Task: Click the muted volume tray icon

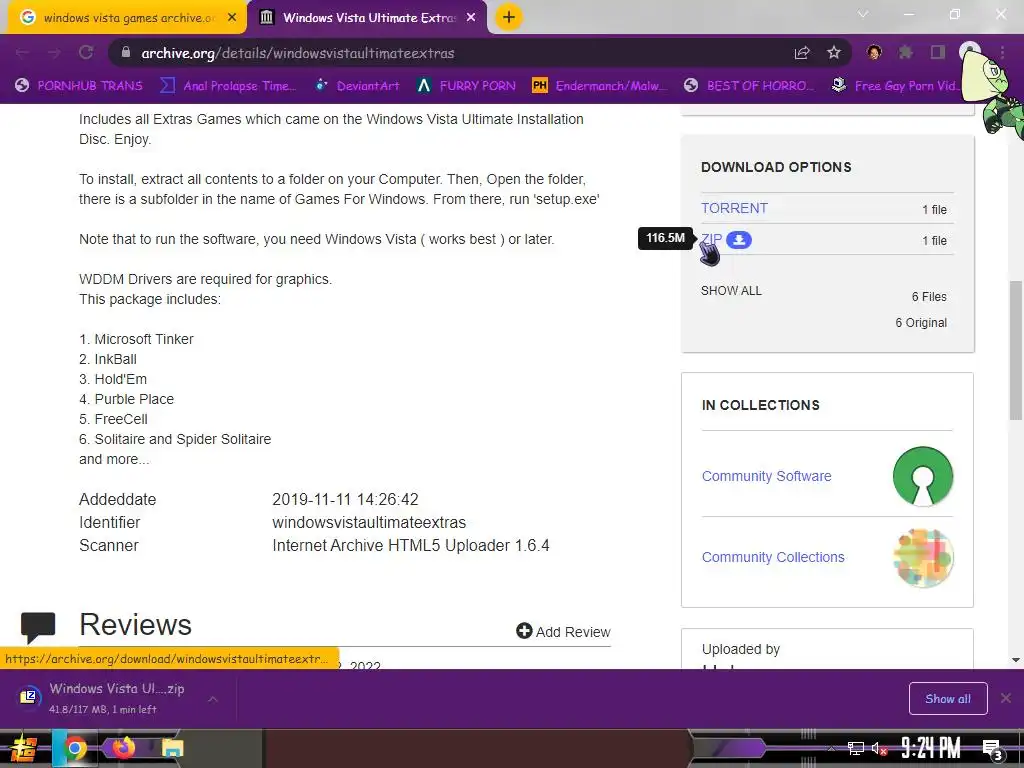Action: pos(879,748)
